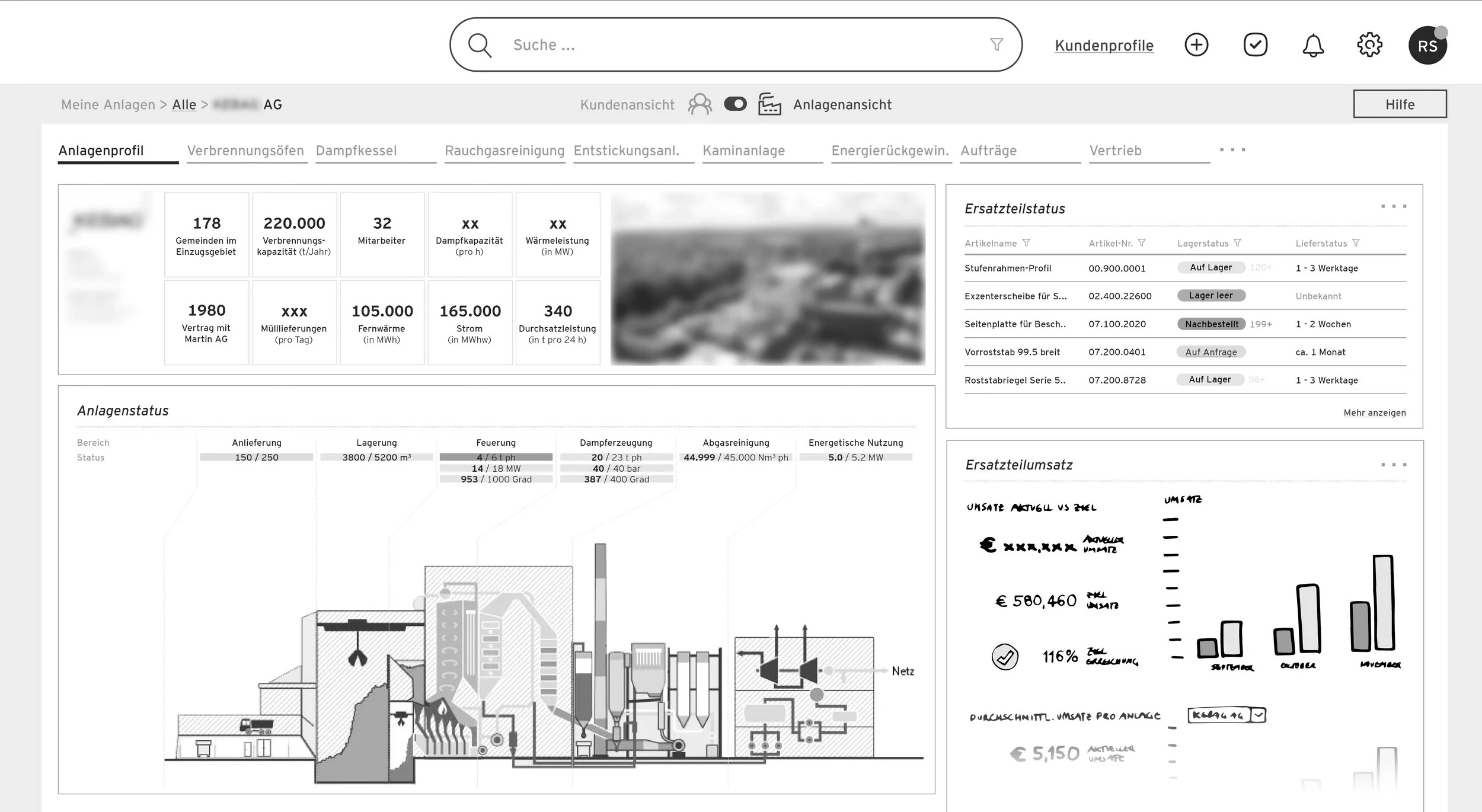Click the Hilfe button
The height and width of the screenshot is (812, 1482).
[1400, 104]
